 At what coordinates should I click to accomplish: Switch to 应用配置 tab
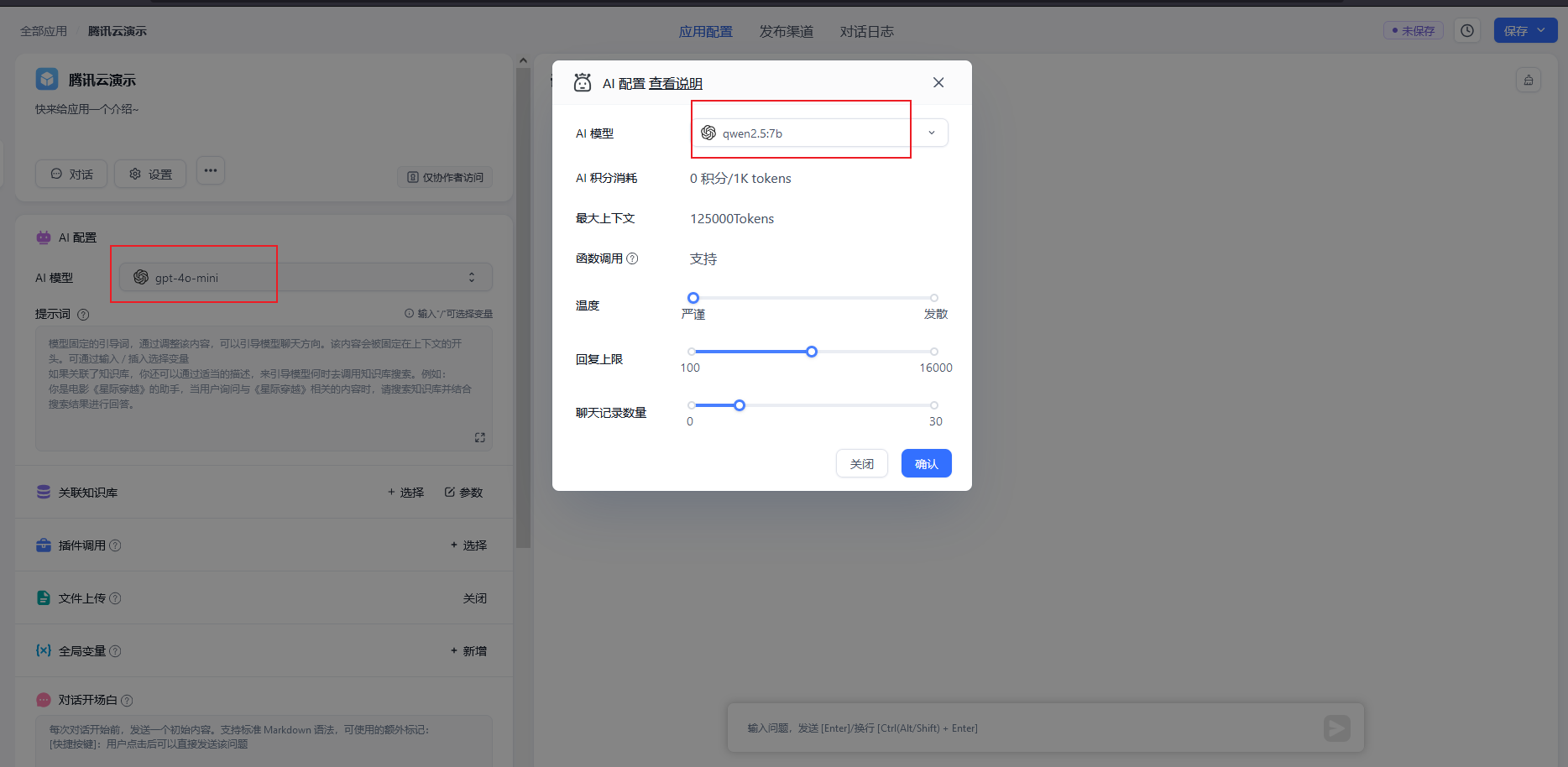tap(706, 31)
